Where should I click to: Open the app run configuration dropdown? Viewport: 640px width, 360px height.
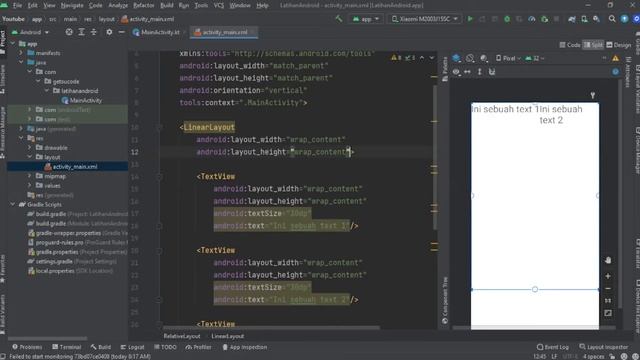click(366, 19)
